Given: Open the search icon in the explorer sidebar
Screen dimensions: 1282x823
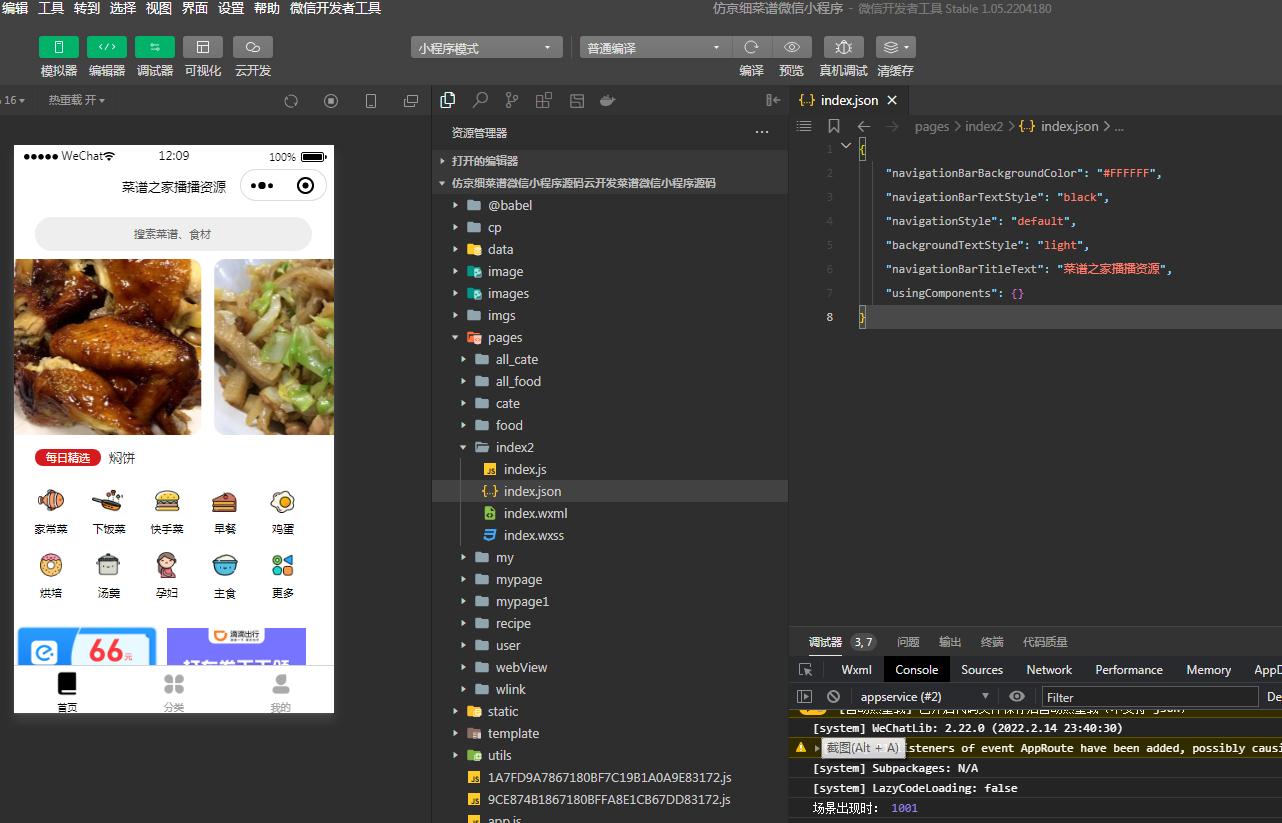Looking at the screenshot, I should tap(480, 100).
